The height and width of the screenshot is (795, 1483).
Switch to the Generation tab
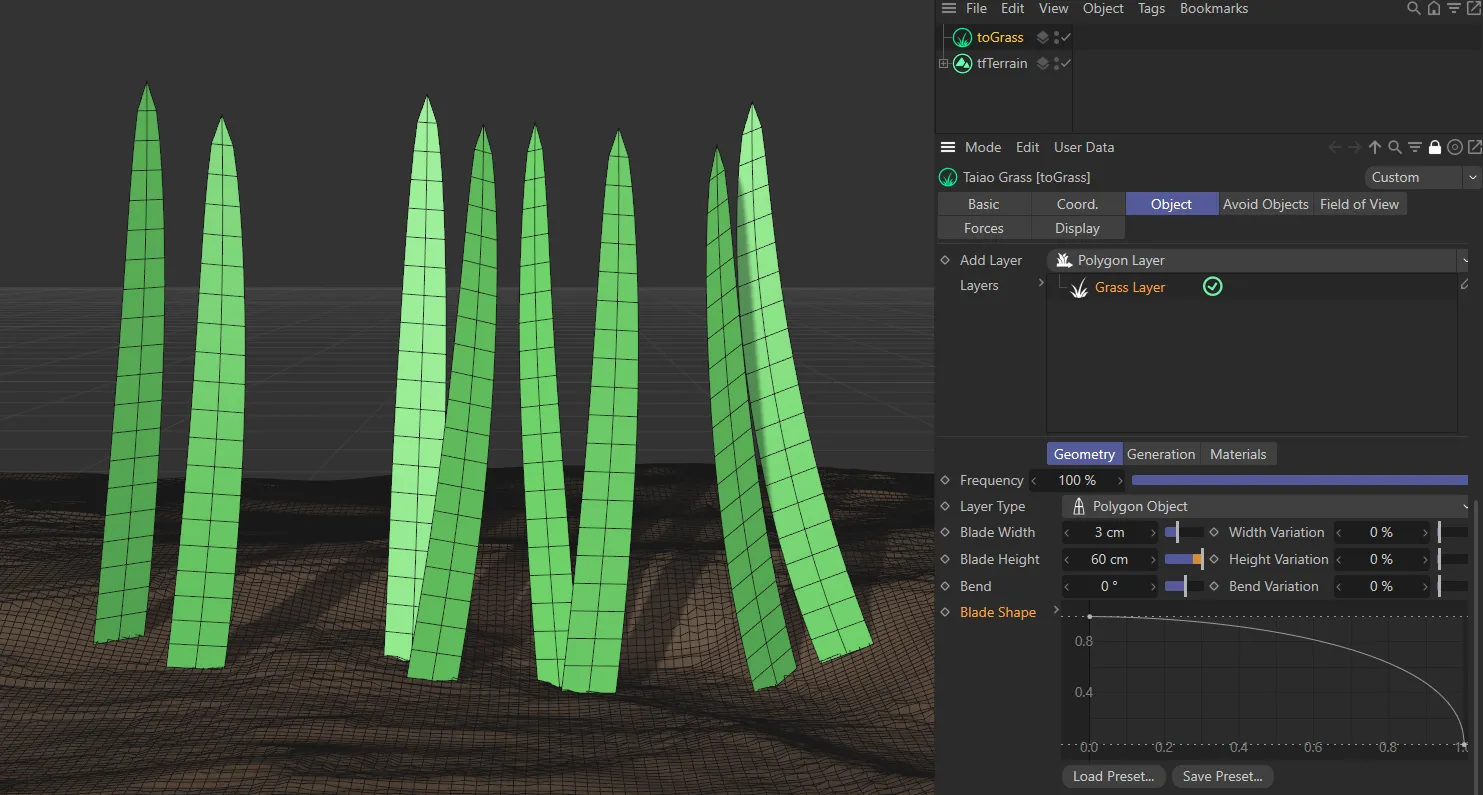pyautogui.click(x=1160, y=453)
